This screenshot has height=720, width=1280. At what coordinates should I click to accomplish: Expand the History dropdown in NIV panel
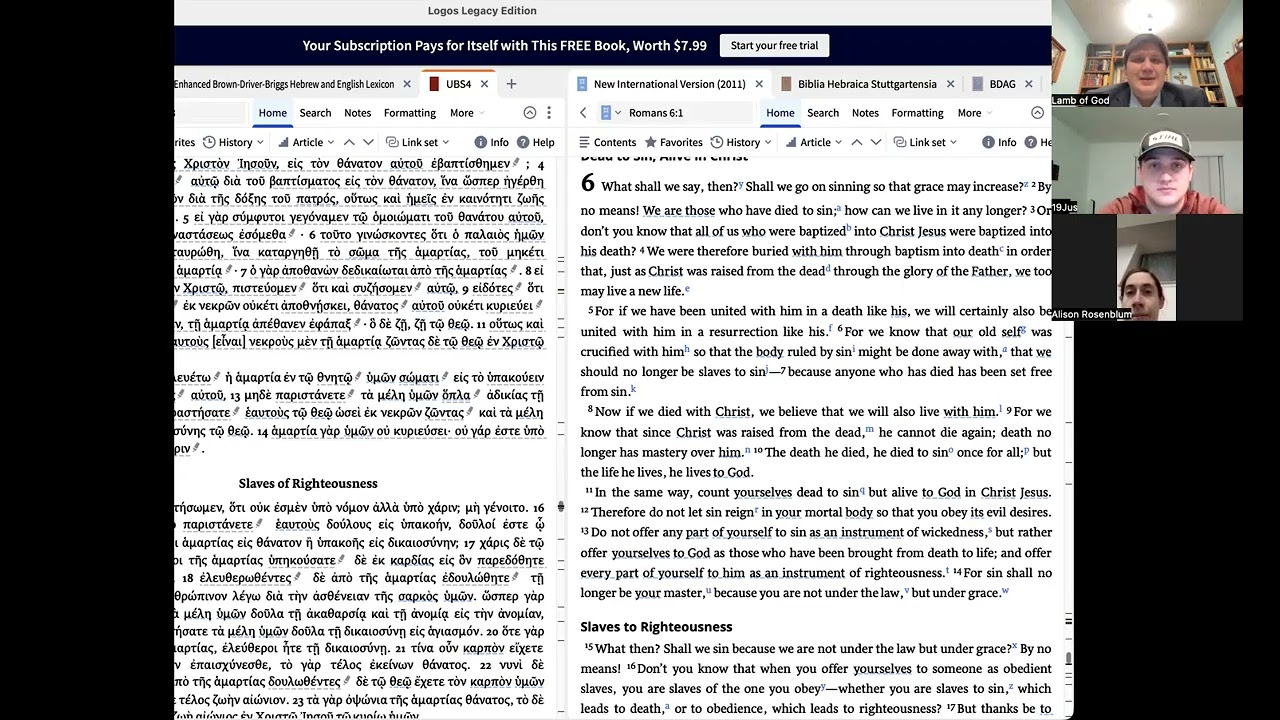pos(768,142)
